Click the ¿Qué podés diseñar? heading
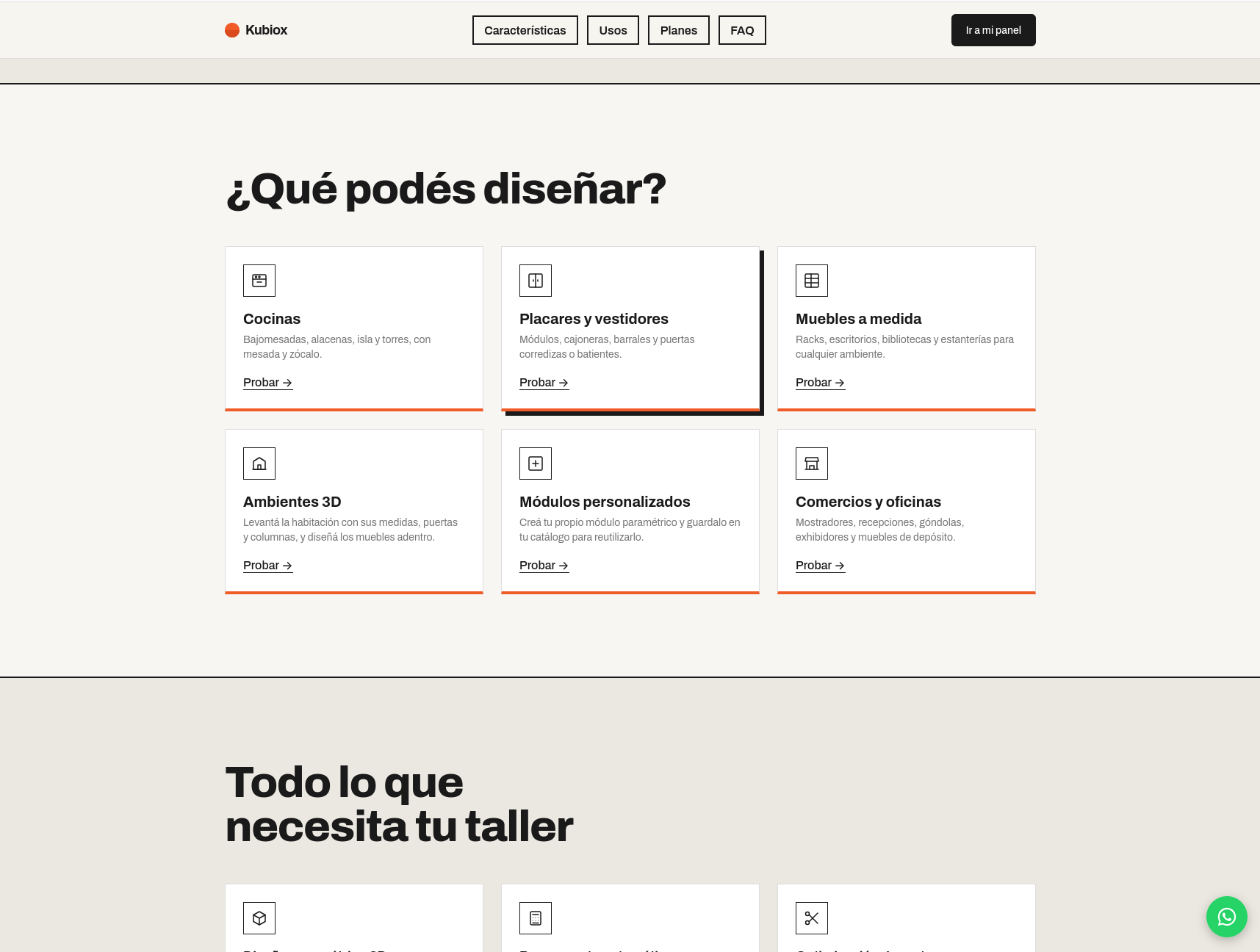 tap(446, 190)
